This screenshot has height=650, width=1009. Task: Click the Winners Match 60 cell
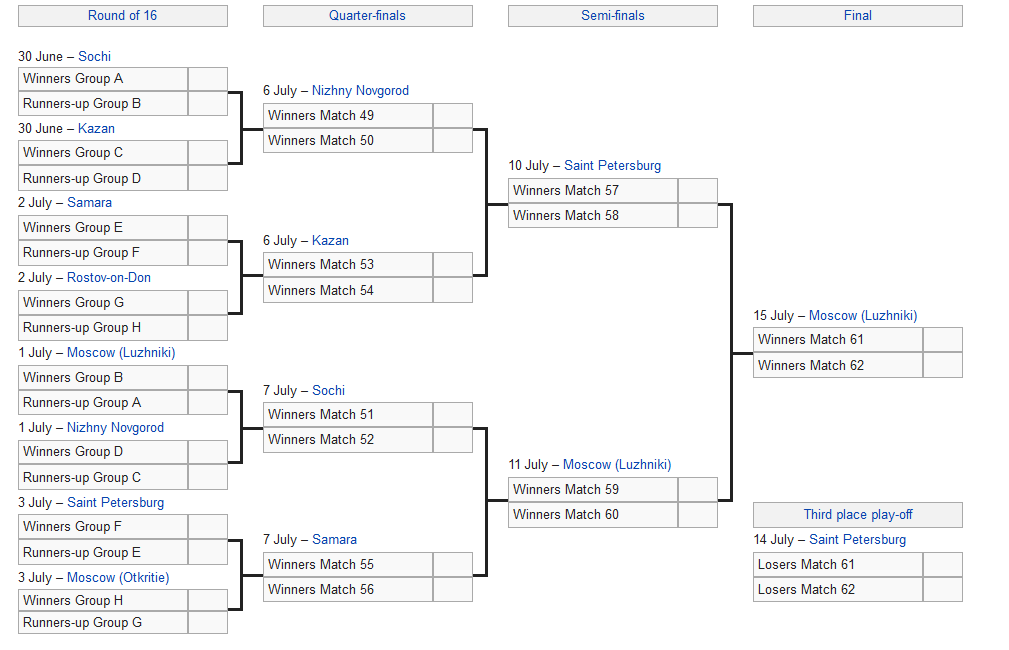click(593, 515)
